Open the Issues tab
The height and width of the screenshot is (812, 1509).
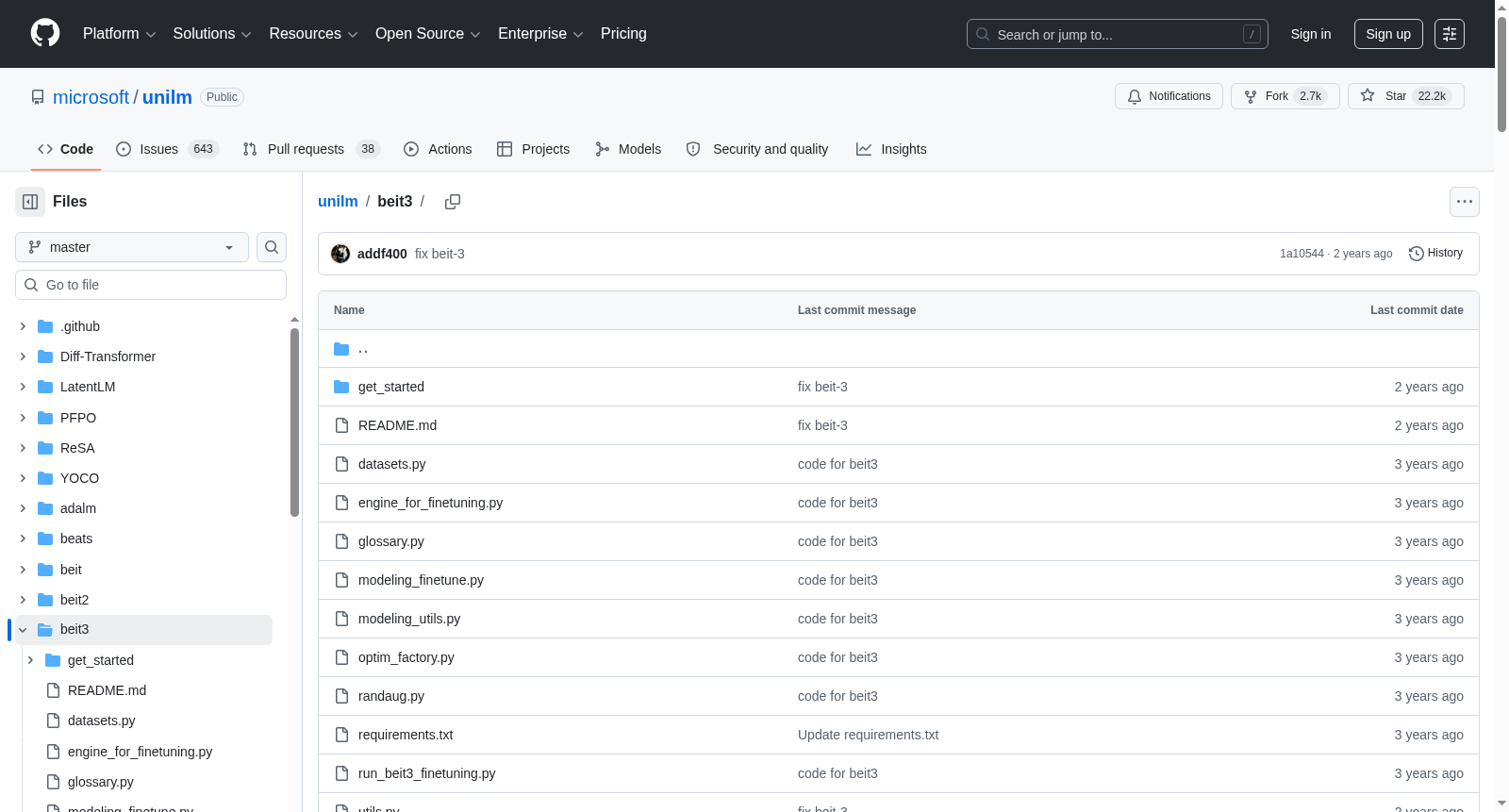(x=167, y=149)
